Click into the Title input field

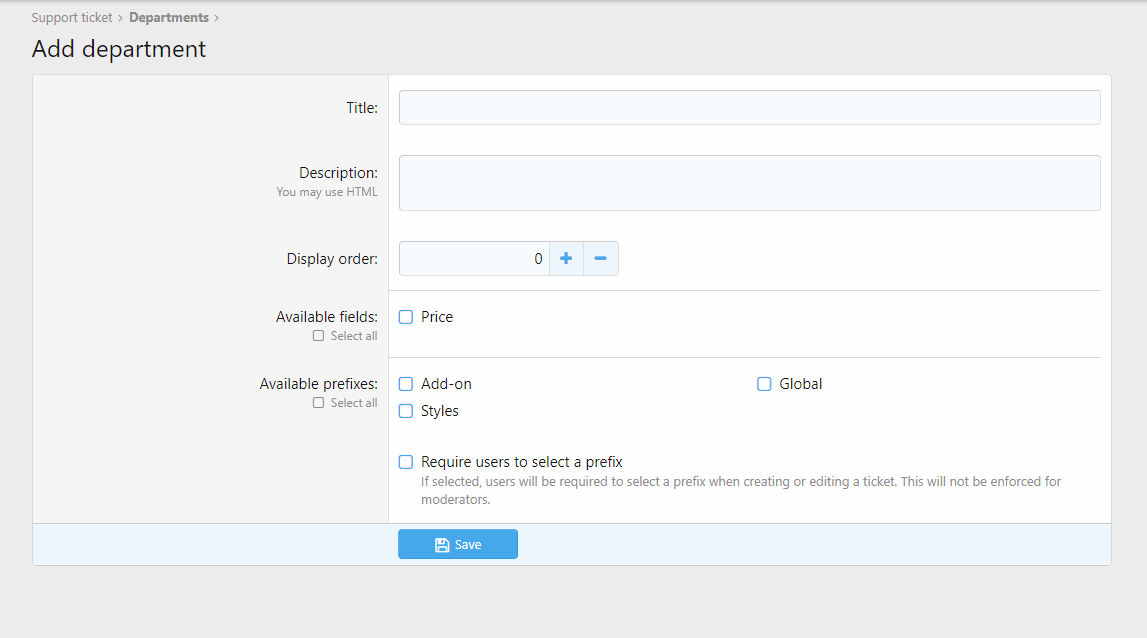click(749, 108)
